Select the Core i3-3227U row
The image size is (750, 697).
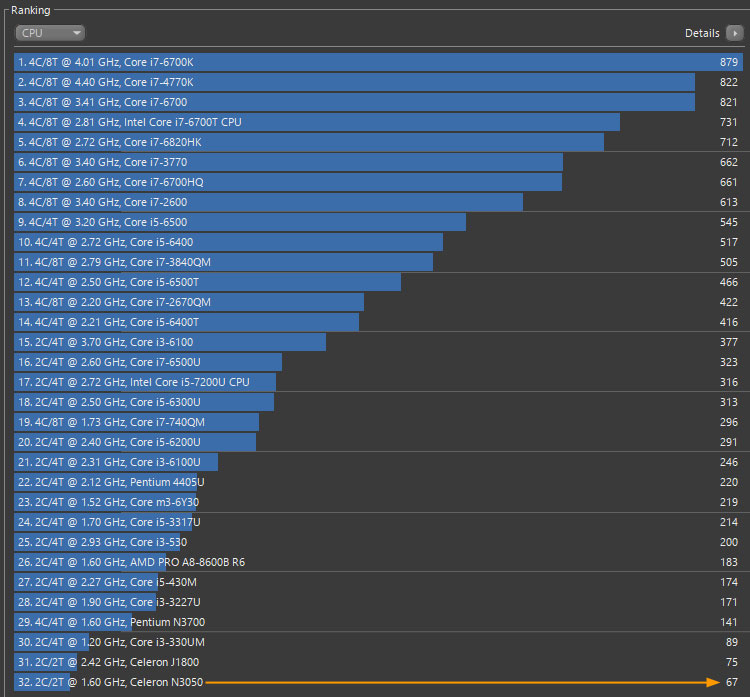[x=378, y=602]
